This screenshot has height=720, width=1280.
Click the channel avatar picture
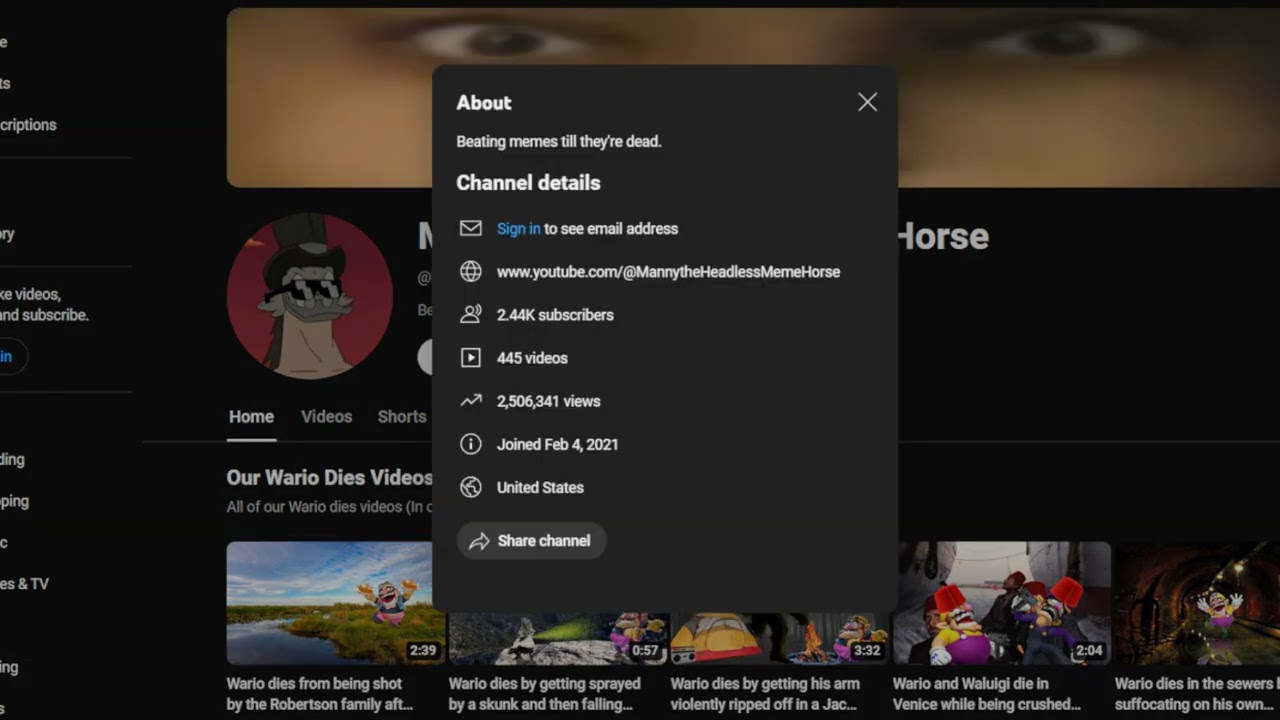pos(310,296)
